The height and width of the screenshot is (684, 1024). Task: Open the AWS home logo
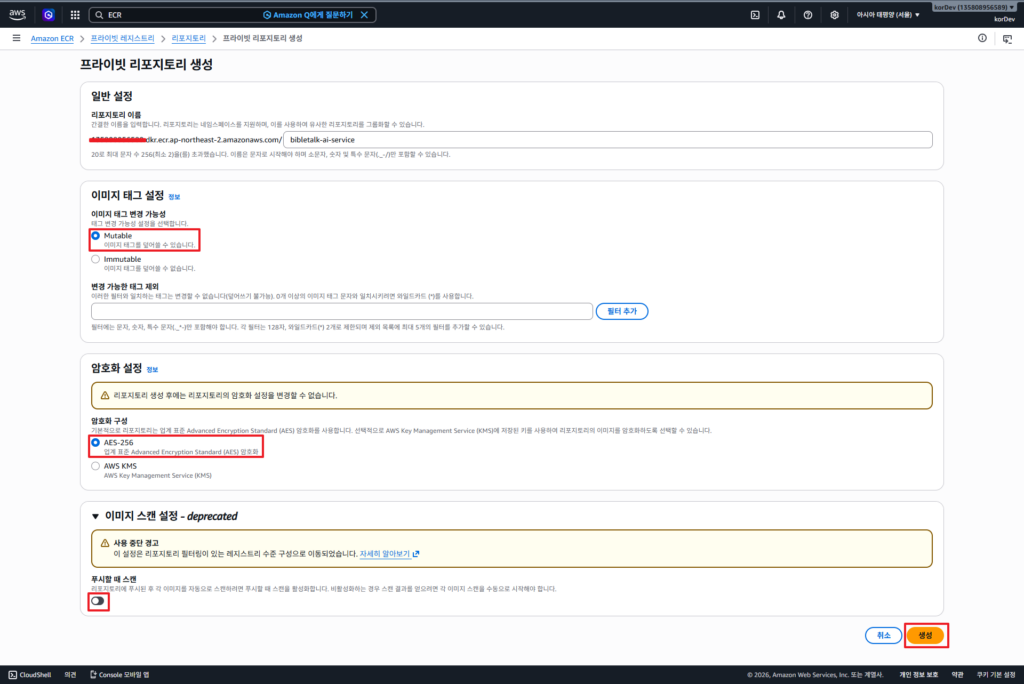click(17, 14)
